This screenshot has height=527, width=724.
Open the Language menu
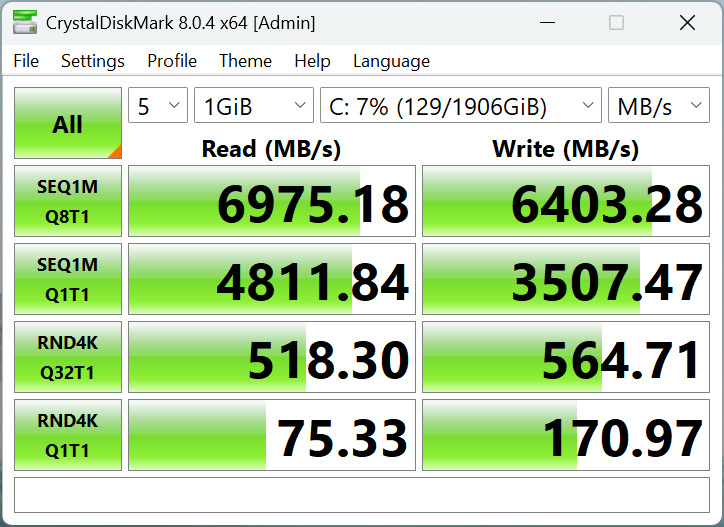click(391, 61)
